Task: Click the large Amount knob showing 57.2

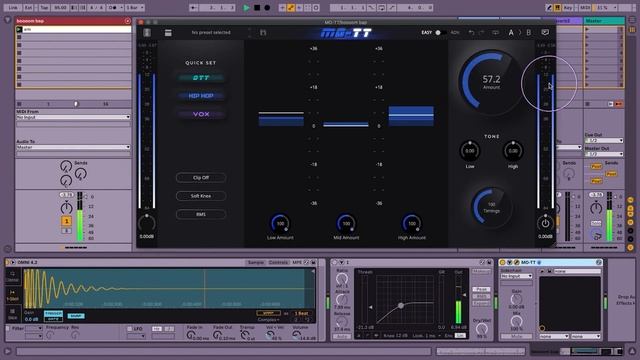Action: 491,82
